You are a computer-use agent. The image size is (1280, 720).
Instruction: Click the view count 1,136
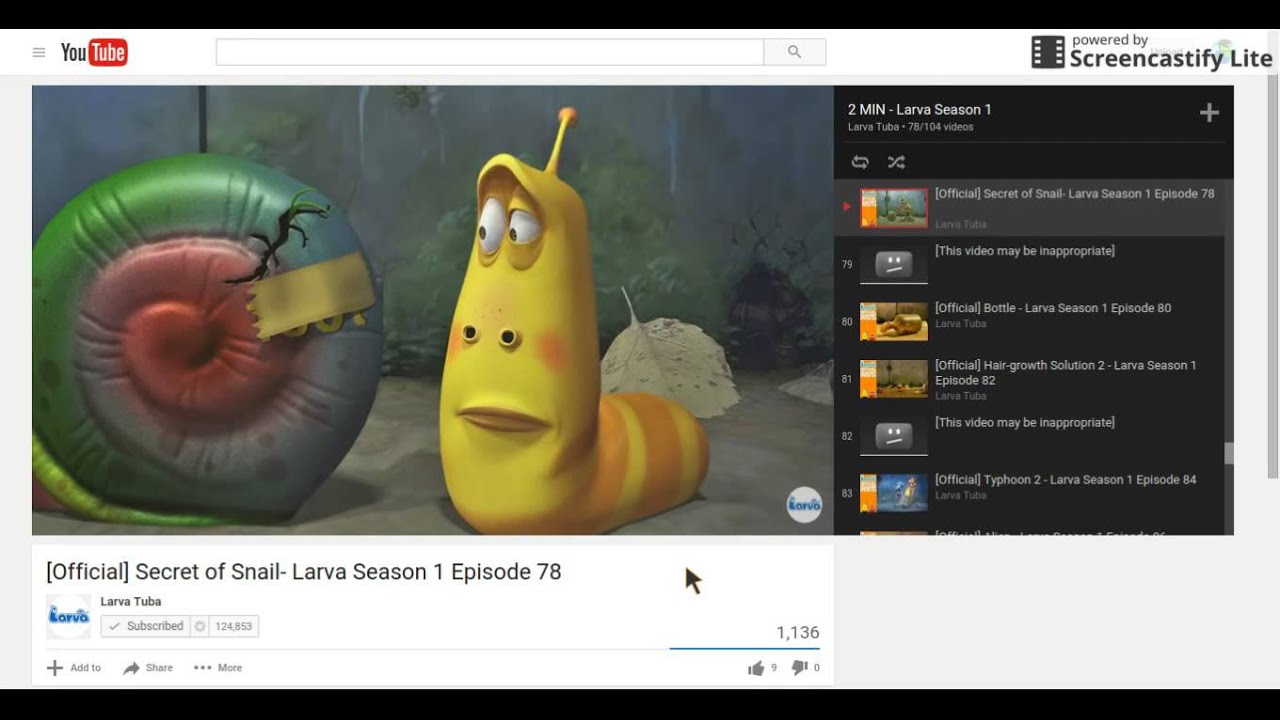point(798,633)
